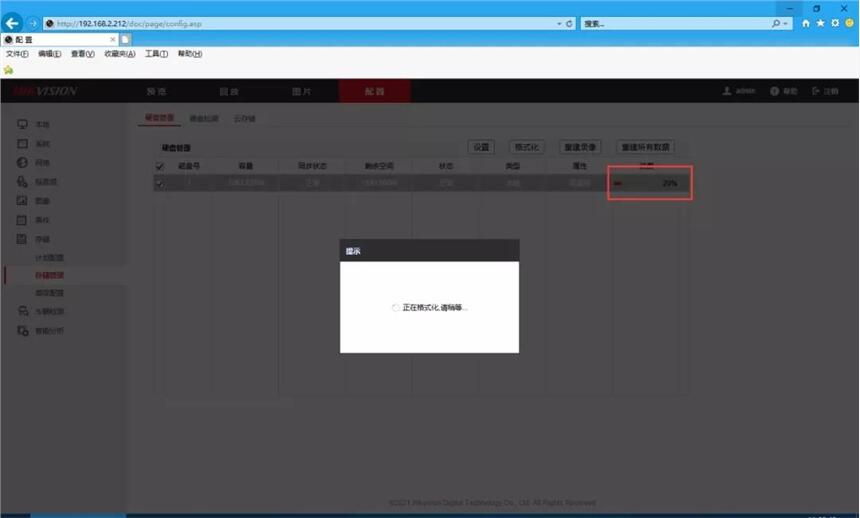The width and height of the screenshot is (860, 518).
Task: Open the search provider dropdown arrow
Action: coord(786,23)
